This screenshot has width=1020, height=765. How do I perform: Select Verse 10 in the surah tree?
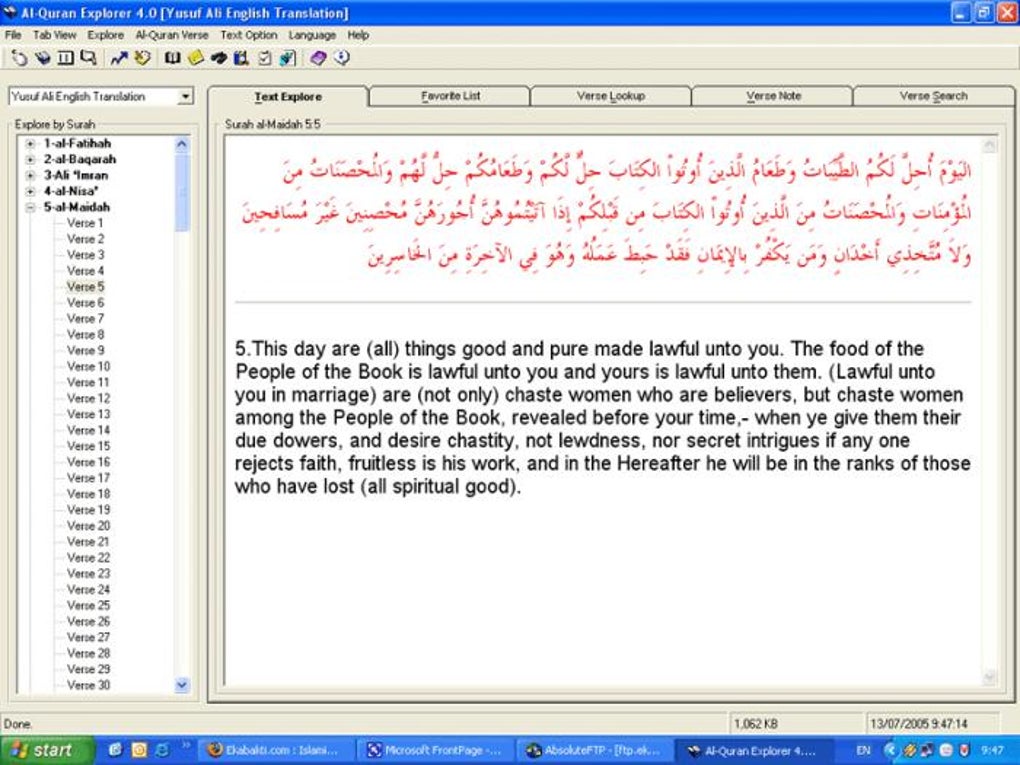(x=88, y=367)
